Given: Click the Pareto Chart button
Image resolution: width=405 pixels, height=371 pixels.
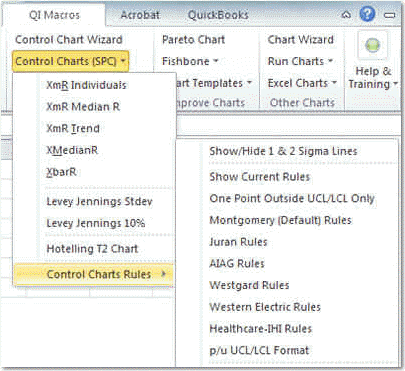Looking at the screenshot, I should 193,40.
